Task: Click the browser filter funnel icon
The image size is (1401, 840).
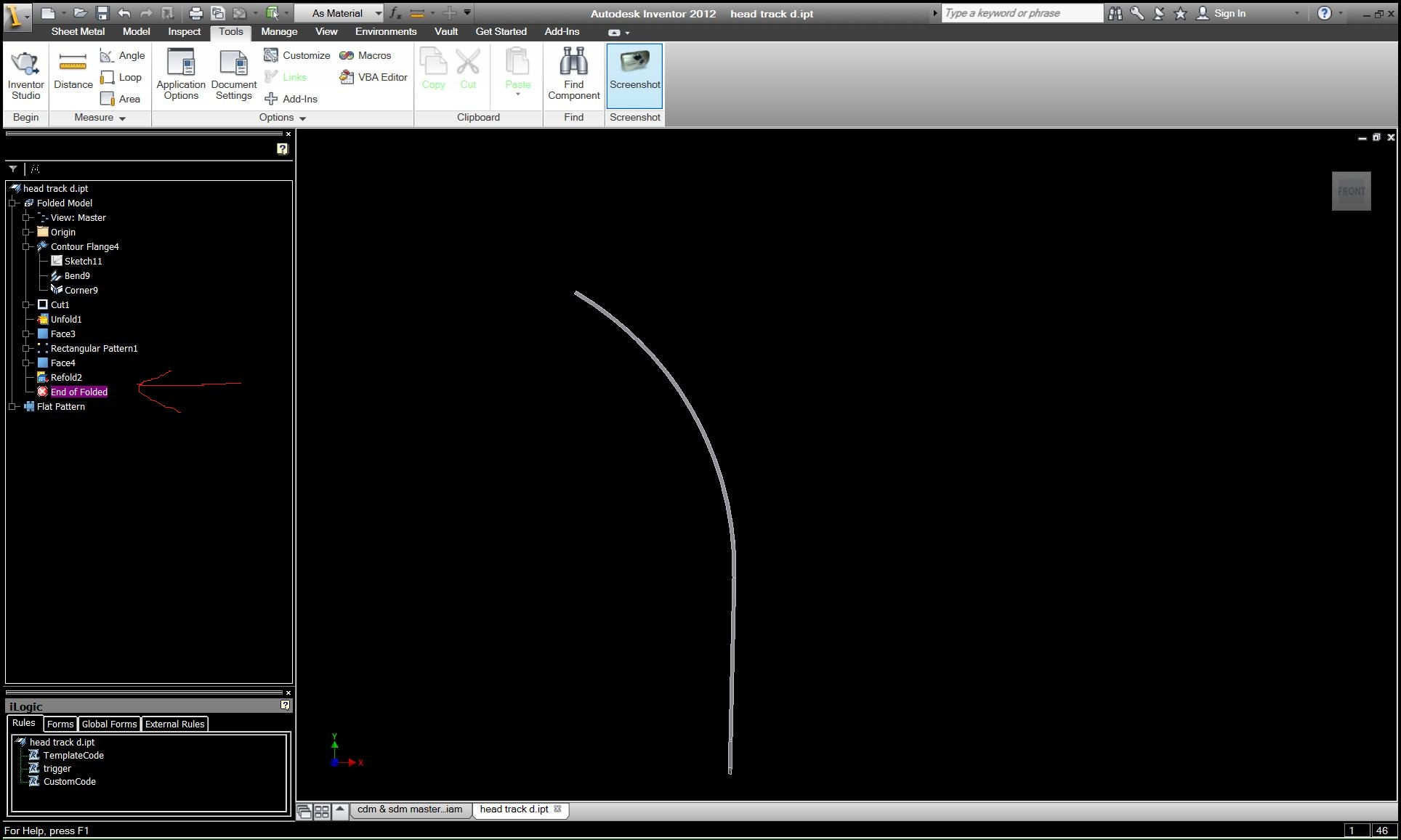Action: pyautogui.click(x=13, y=169)
